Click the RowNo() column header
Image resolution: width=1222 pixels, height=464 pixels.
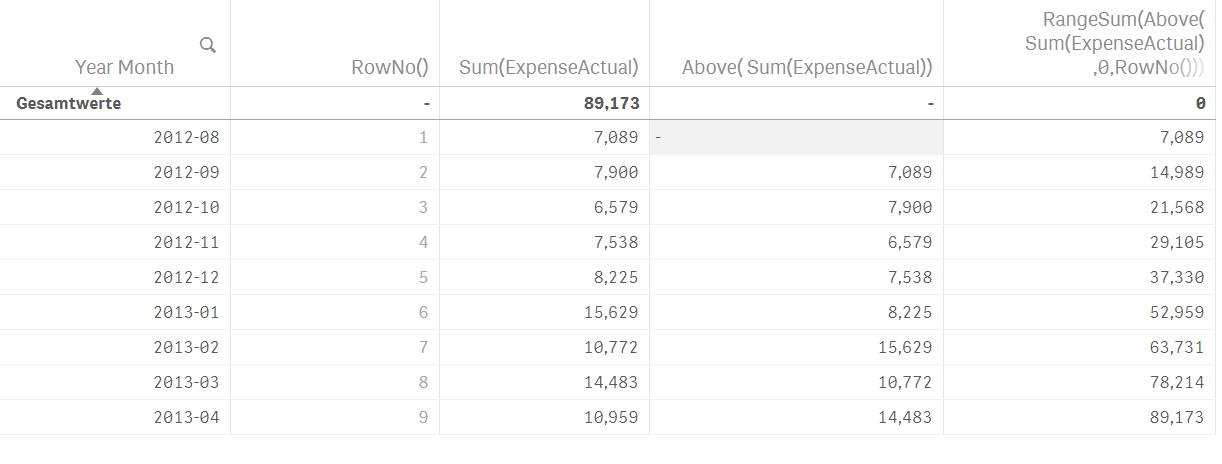390,67
